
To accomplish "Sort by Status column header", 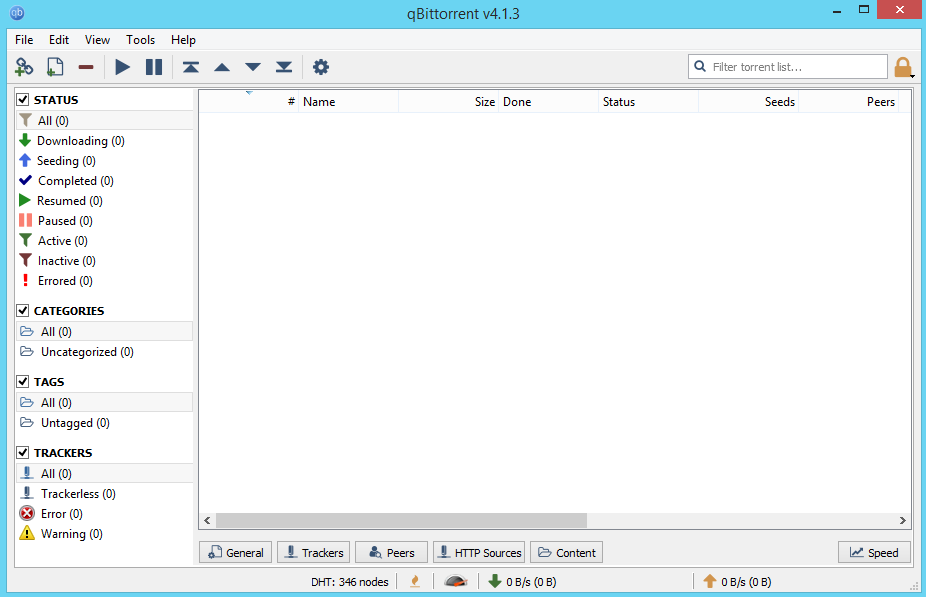I will coord(648,102).
